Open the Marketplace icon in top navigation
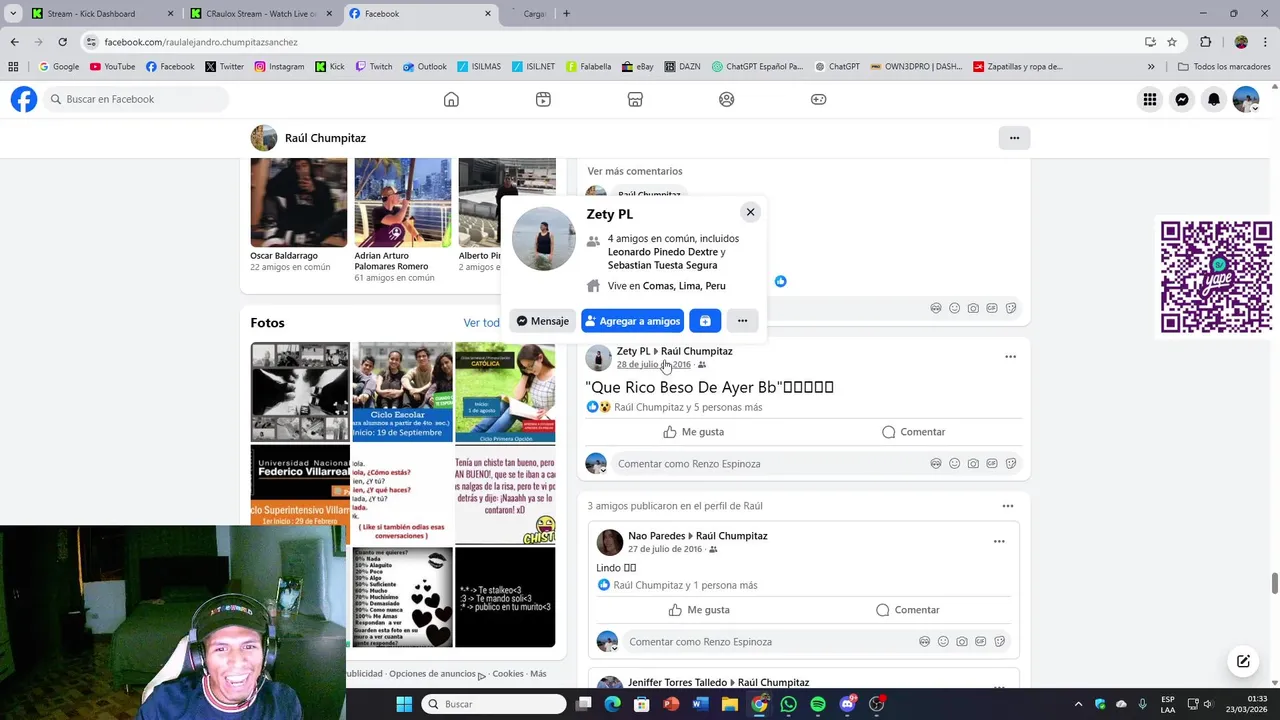This screenshot has width=1280, height=720. click(635, 99)
